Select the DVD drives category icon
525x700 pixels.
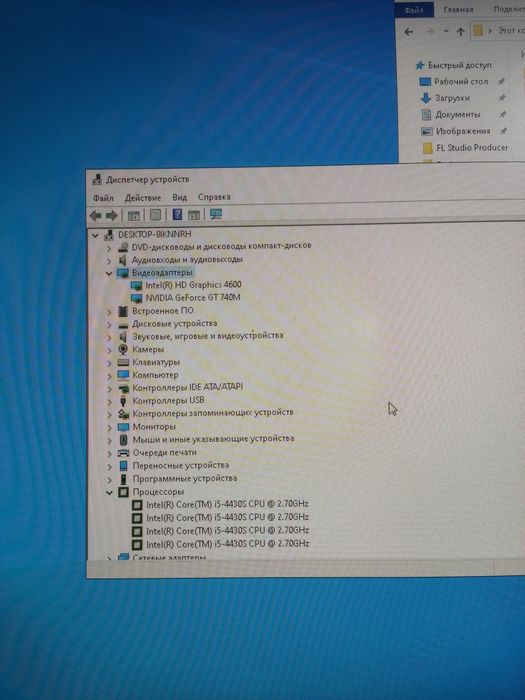pyautogui.click(x=123, y=247)
